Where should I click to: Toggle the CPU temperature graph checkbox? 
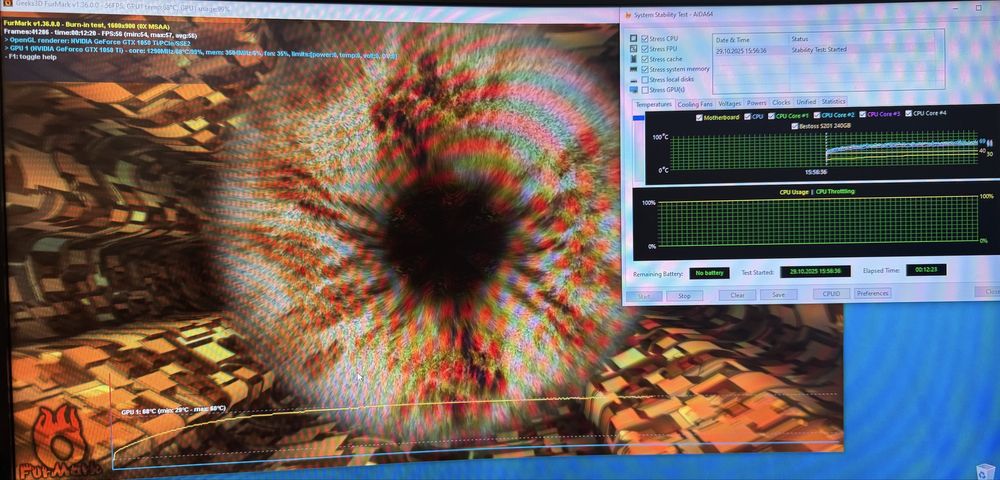coord(747,117)
